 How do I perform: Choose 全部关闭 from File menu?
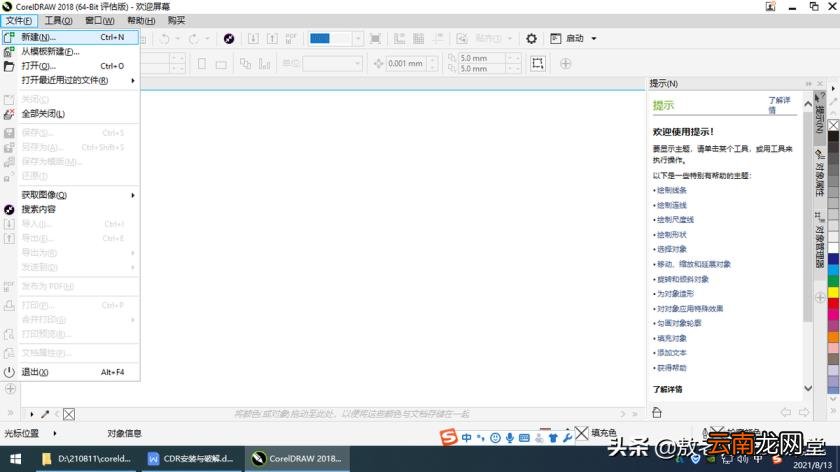click(x=70, y=114)
